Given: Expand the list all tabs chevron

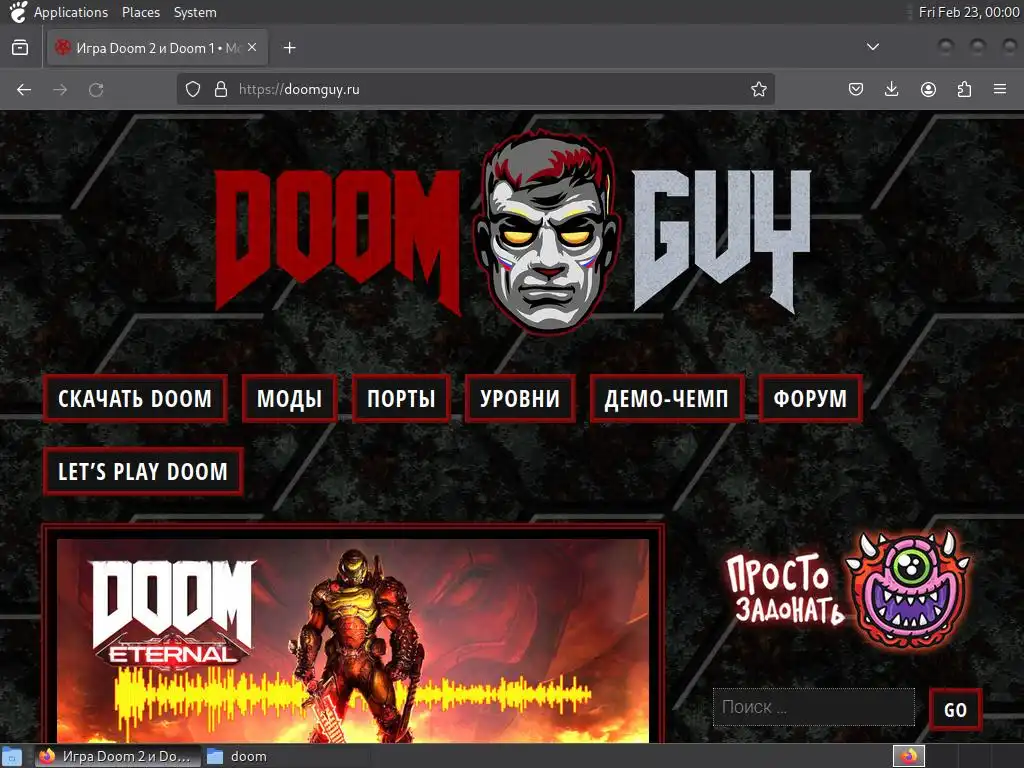Looking at the screenshot, I should tap(872, 47).
